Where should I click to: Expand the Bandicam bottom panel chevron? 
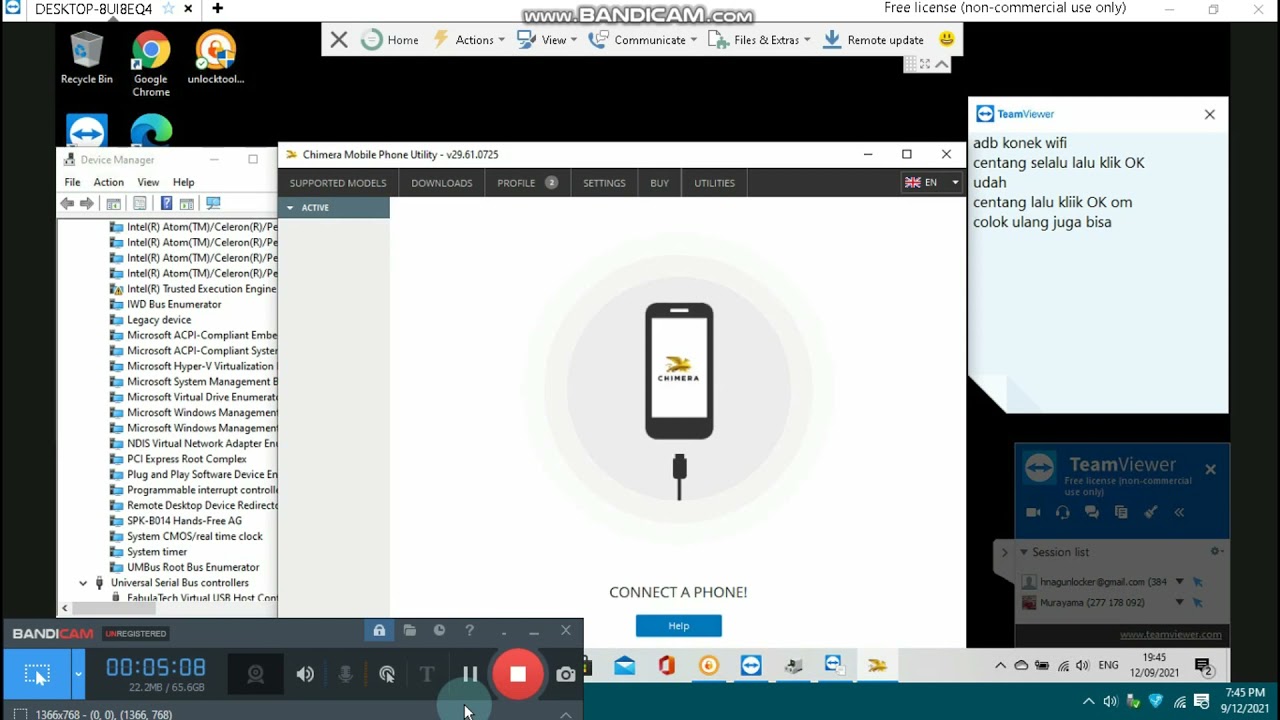click(566, 714)
